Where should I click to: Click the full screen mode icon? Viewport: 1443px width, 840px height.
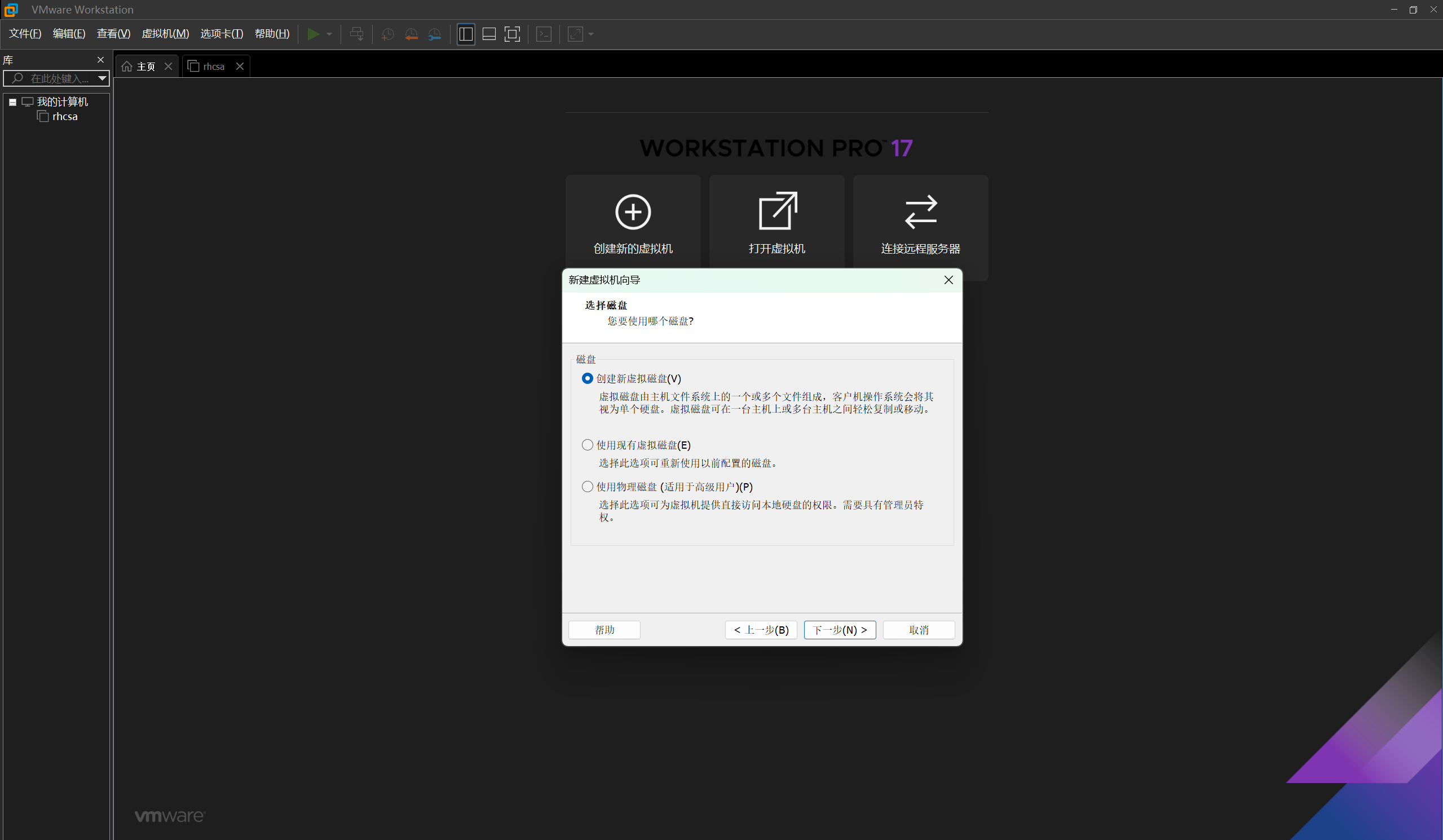[x=512, y=34]
